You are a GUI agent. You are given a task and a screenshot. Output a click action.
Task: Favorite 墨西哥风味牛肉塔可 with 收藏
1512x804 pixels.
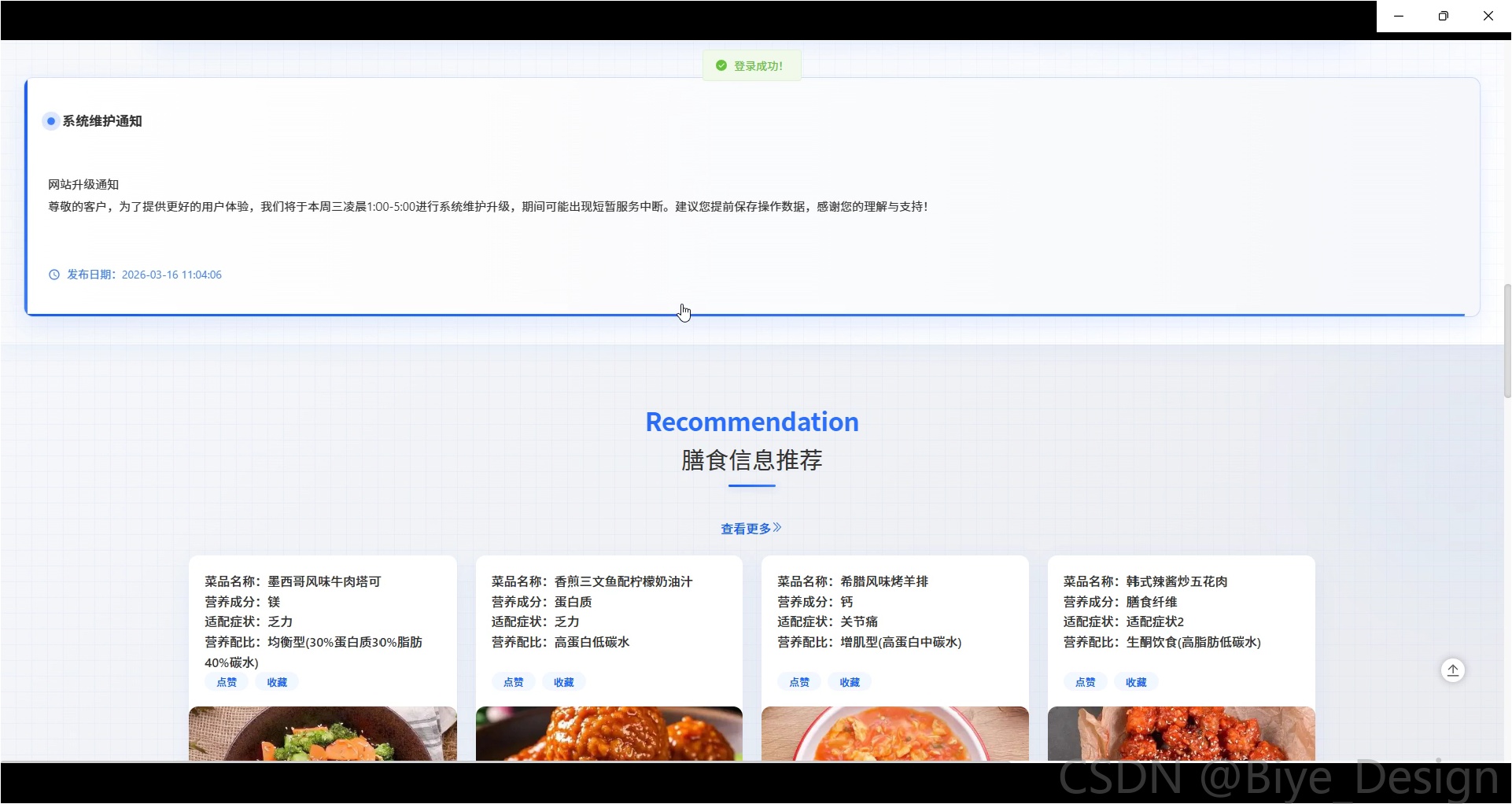tap(277, 682)
